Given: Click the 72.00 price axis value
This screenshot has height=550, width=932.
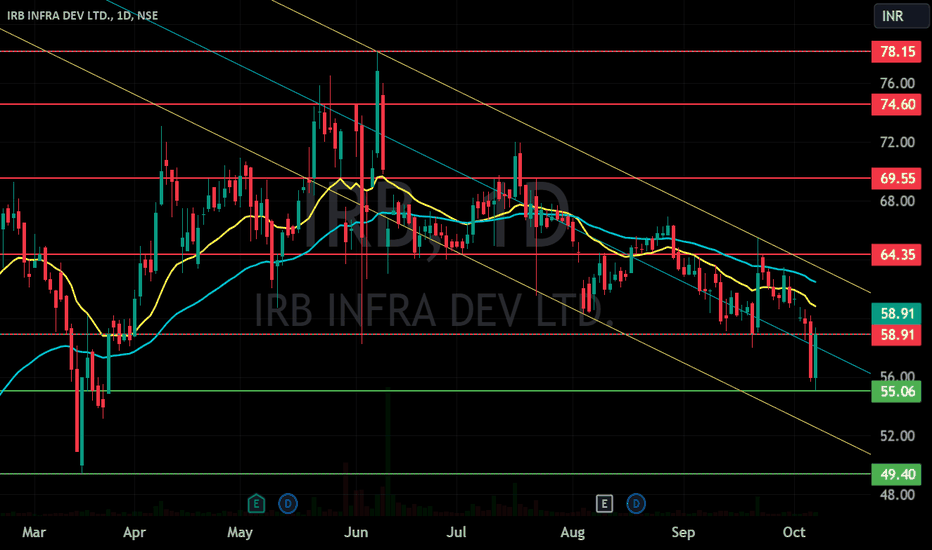Looking at the screenshot, I should (x=897, y=142).
